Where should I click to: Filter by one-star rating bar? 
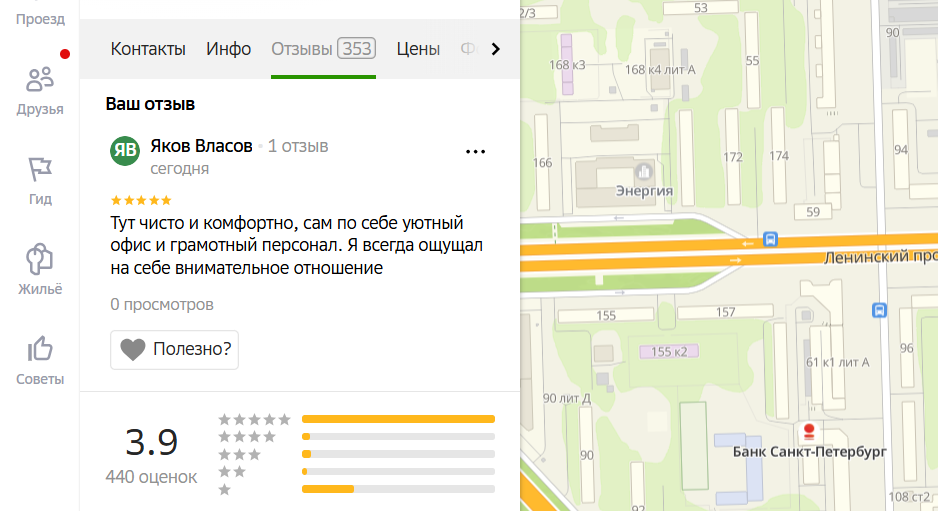(x=398, y=489)
